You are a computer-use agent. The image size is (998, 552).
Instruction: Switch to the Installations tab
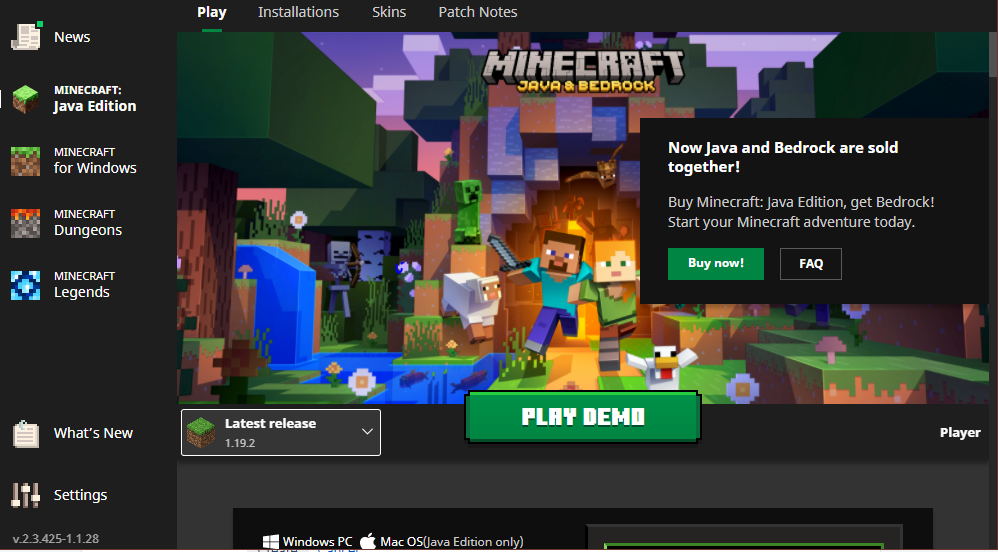(x=299, y=12)
